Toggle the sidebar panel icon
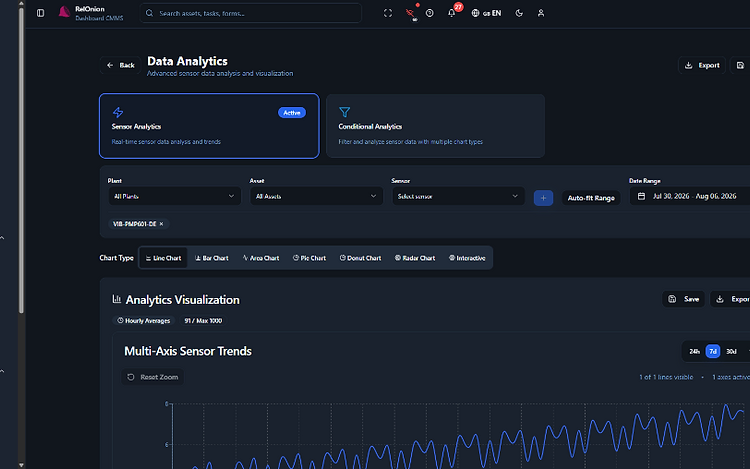Screen dimensions: 750x469 click(x=41, y=13)
